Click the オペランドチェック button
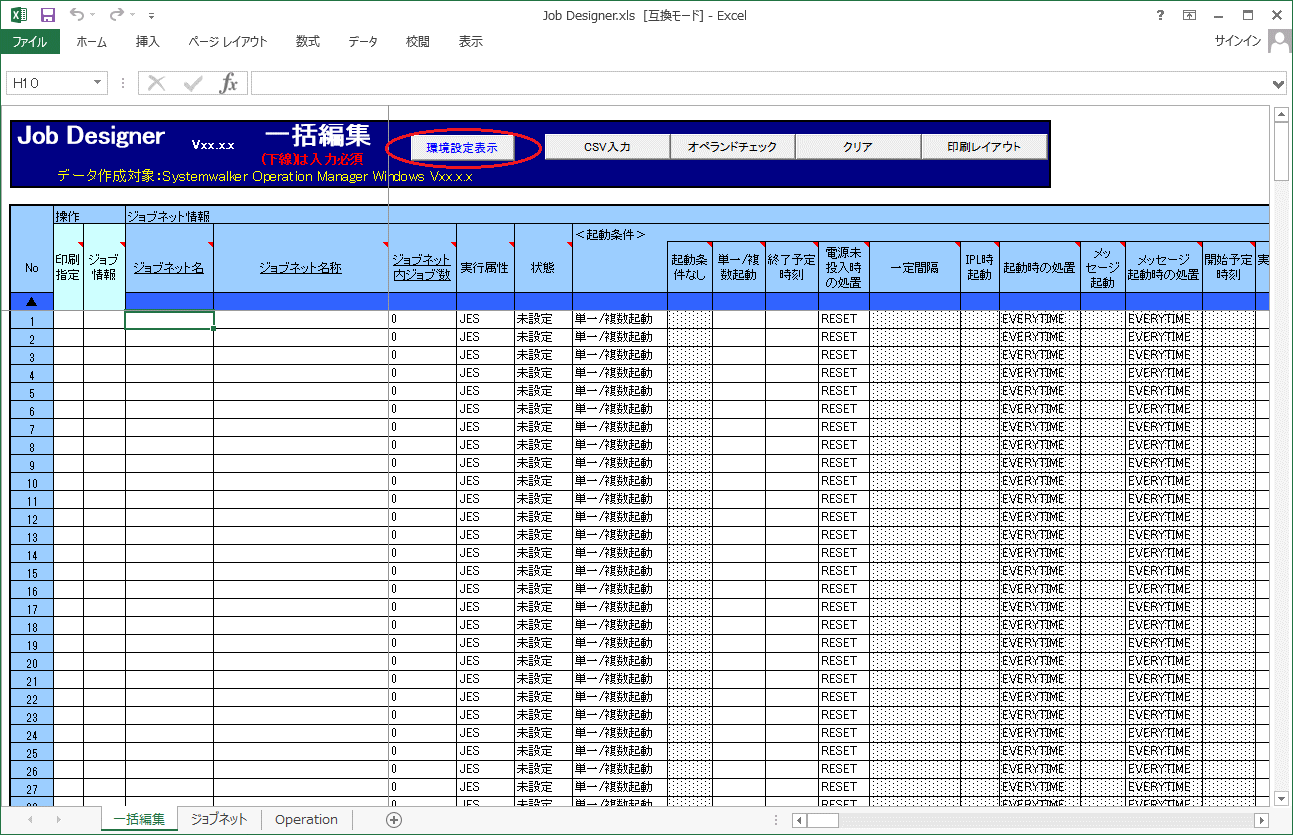The width and height of the screenshot is (1293, 835). point(732,147)
